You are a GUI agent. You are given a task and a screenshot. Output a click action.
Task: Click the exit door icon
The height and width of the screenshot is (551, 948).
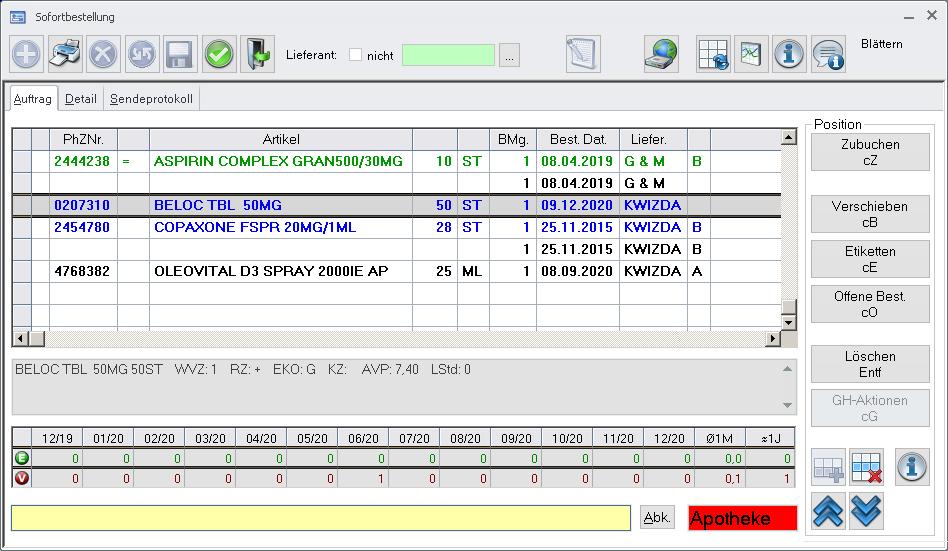pos(257,54)
